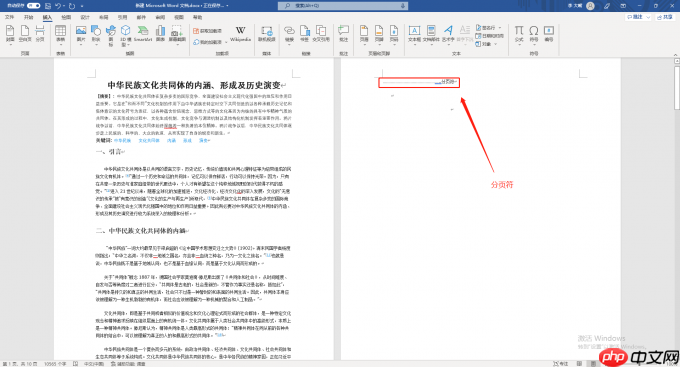Take a screenshot (屏幕截图)

[x=177, y=34]
